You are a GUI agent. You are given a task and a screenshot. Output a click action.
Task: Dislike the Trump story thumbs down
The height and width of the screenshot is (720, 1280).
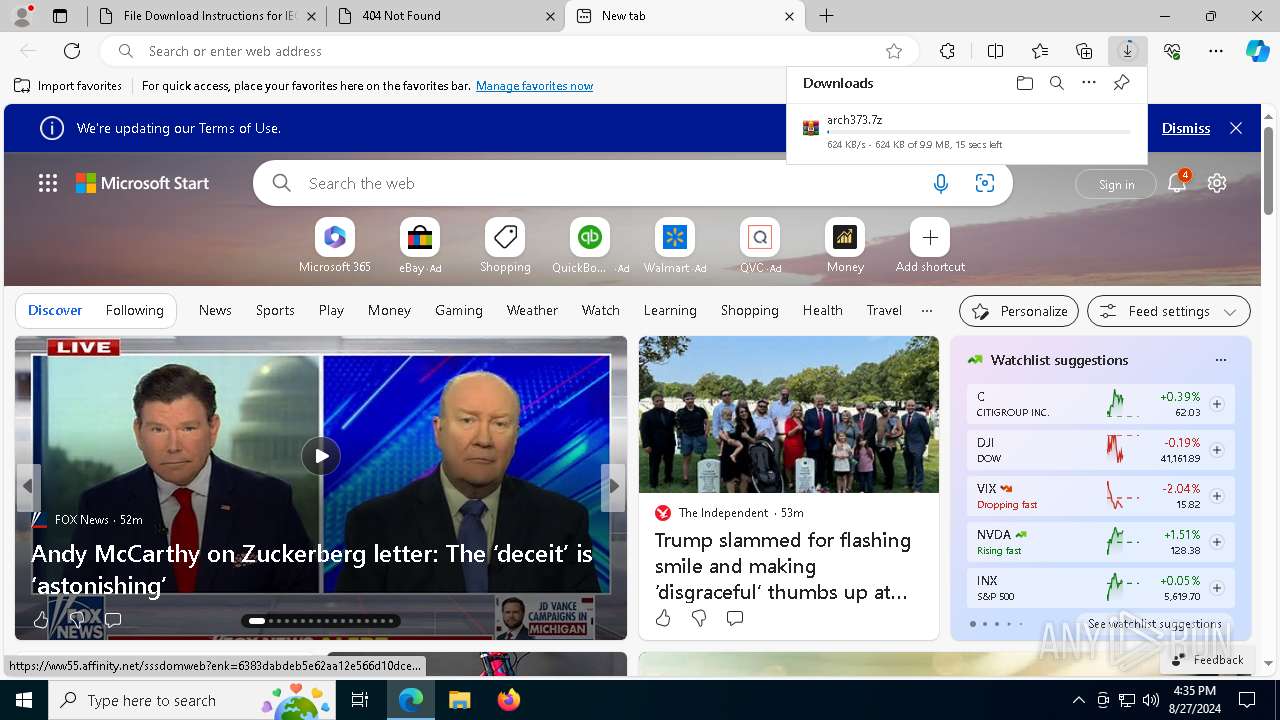click(x=699, y=618)
